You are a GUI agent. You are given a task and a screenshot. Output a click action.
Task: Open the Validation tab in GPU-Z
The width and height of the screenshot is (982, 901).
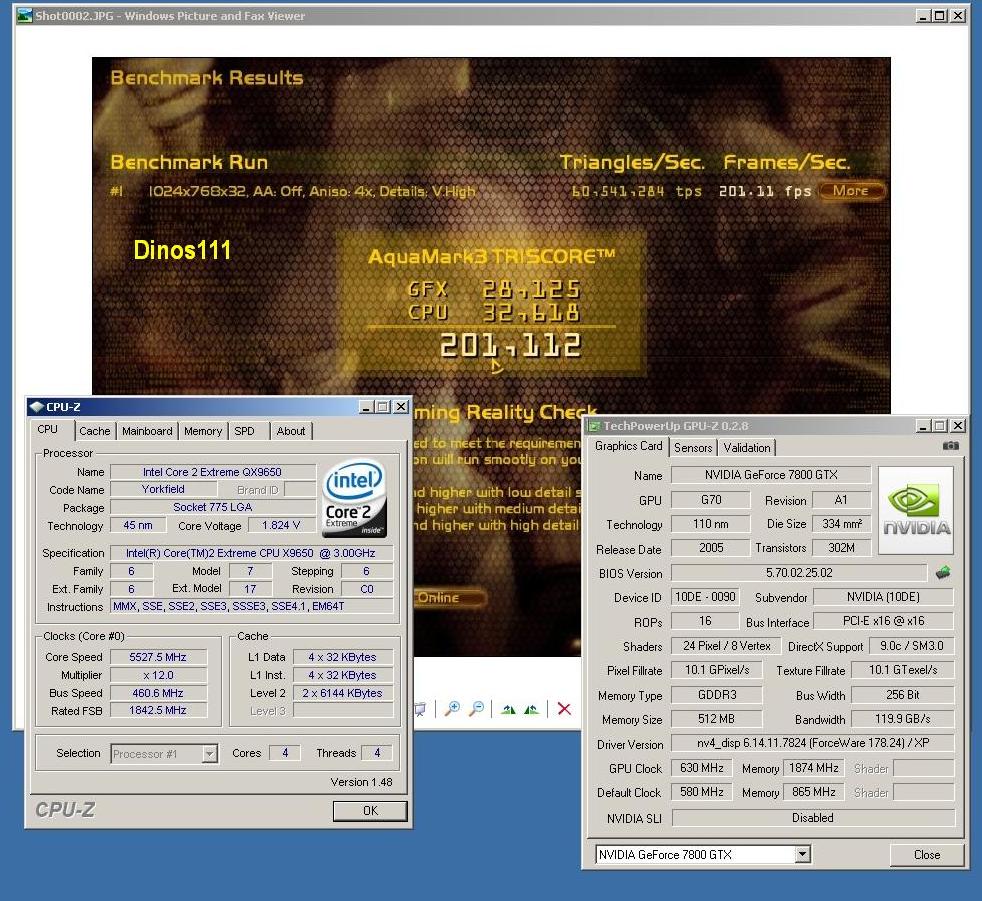pos(747,448)
